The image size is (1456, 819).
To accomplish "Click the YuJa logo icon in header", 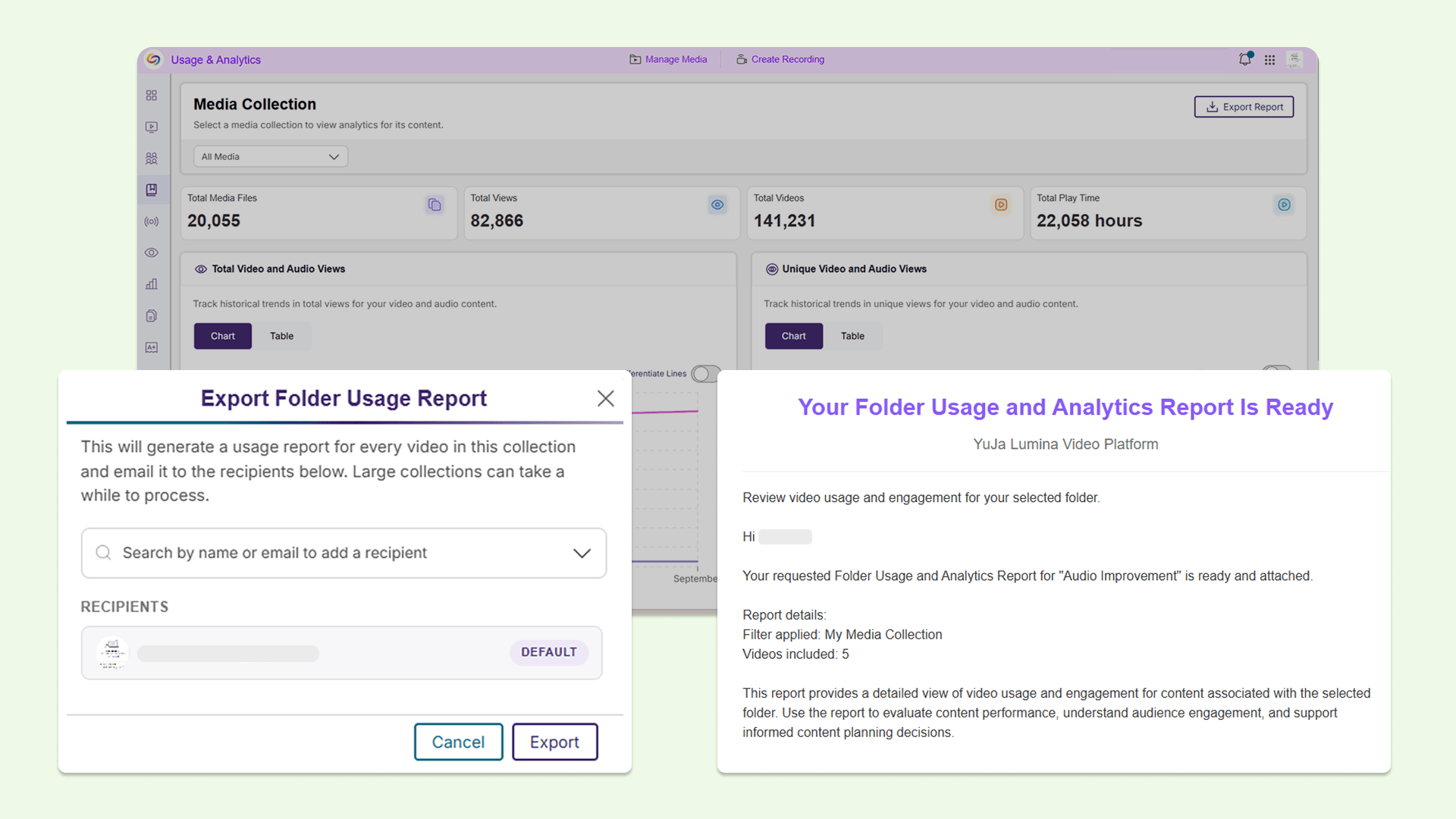I will 154,59.
